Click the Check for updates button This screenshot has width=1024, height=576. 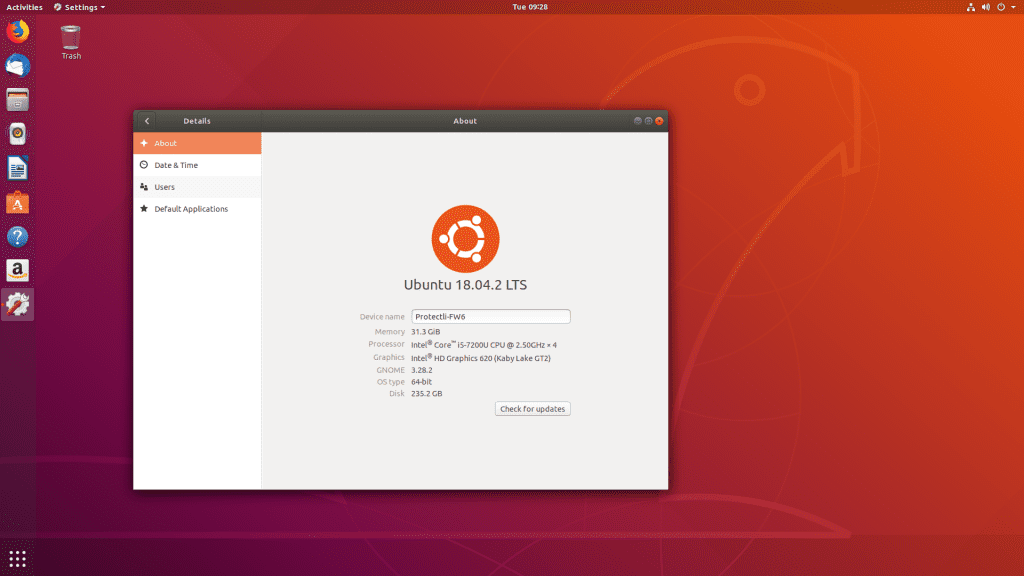pyautogui.click(x=532, y=409)
